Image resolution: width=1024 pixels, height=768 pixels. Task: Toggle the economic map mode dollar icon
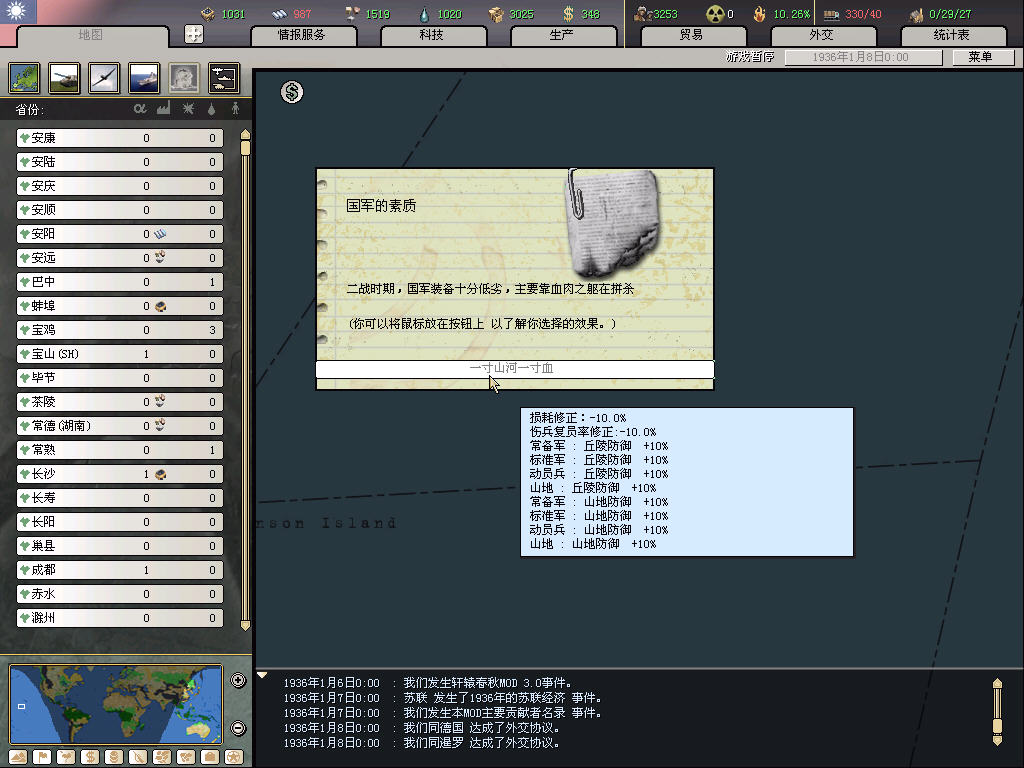click(x=90, y=756)
